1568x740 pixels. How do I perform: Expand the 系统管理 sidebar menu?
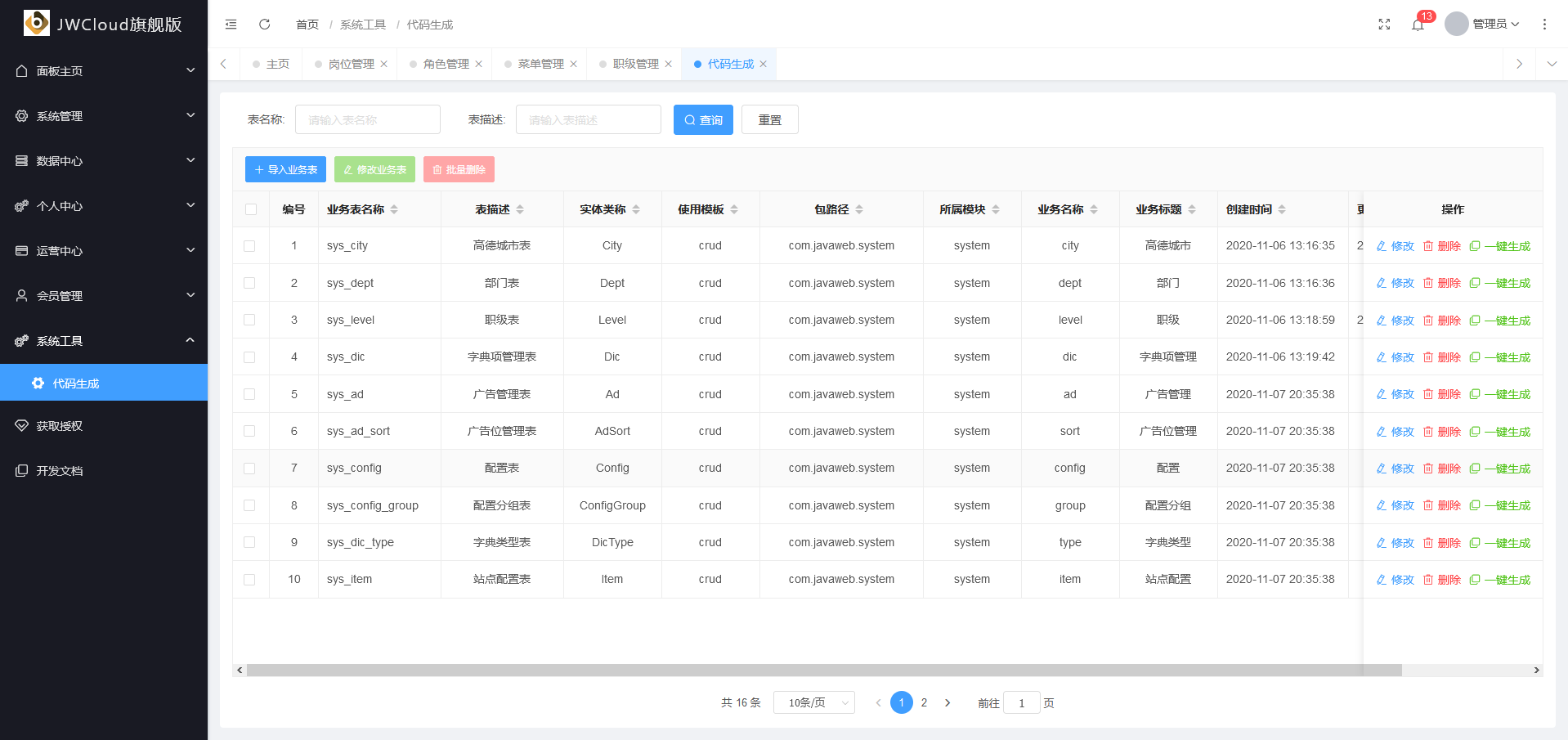104,116
